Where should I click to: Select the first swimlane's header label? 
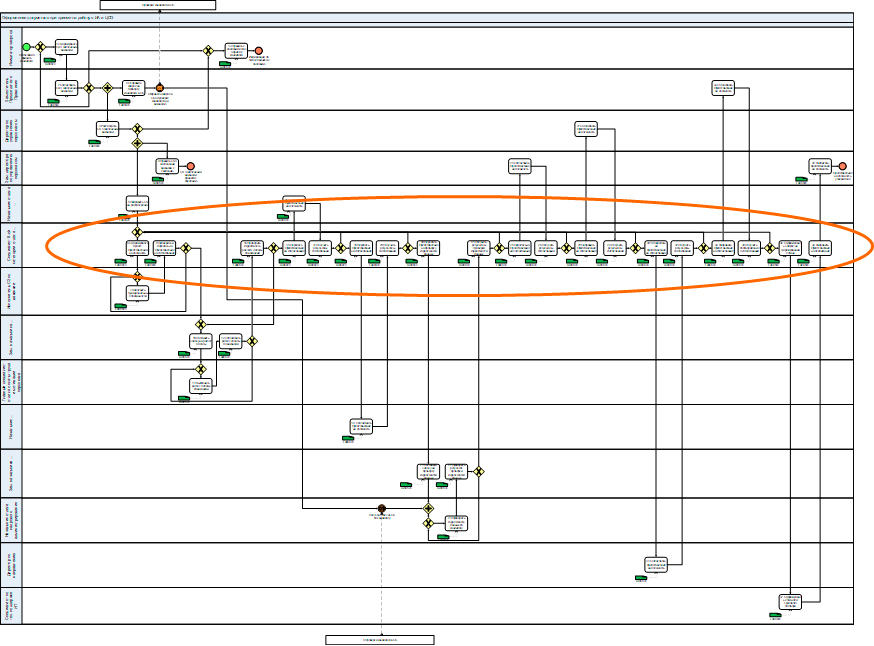tap(11, 47)
